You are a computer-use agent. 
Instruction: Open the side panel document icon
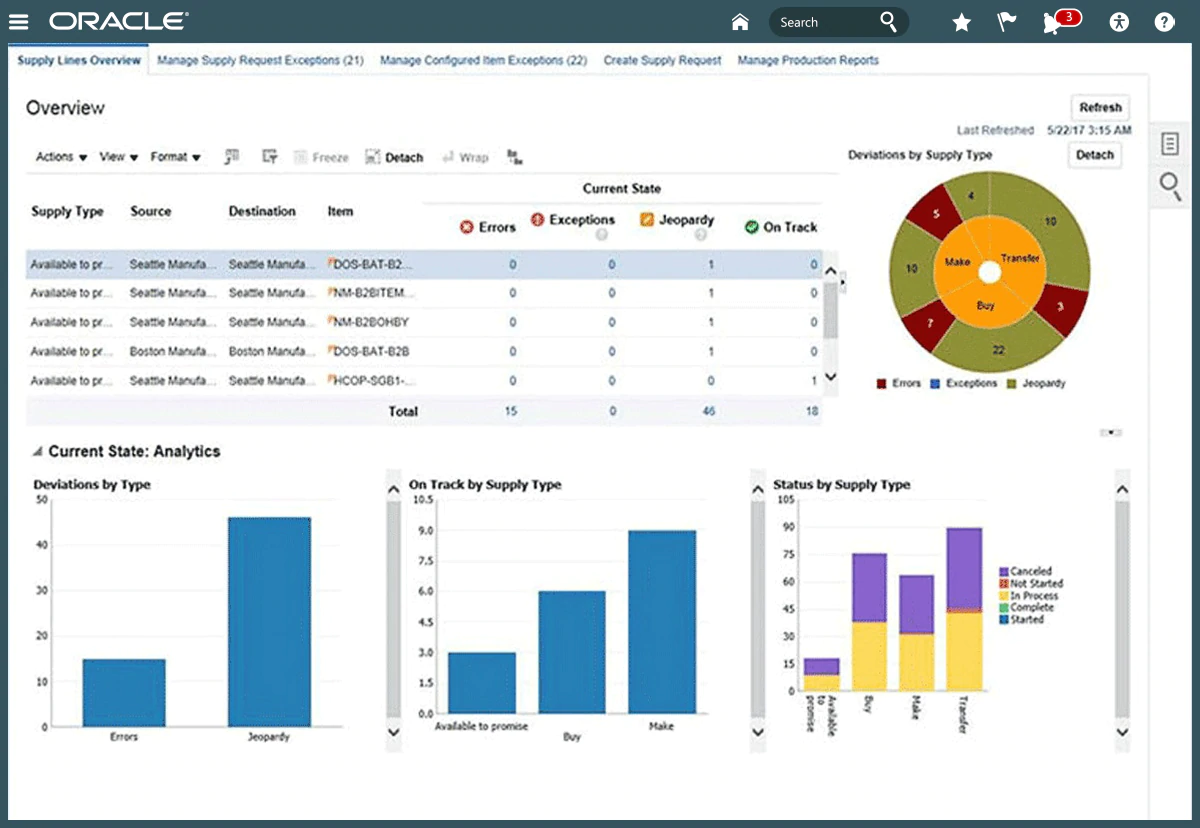pyautogui.click(x=1169, y=144)
